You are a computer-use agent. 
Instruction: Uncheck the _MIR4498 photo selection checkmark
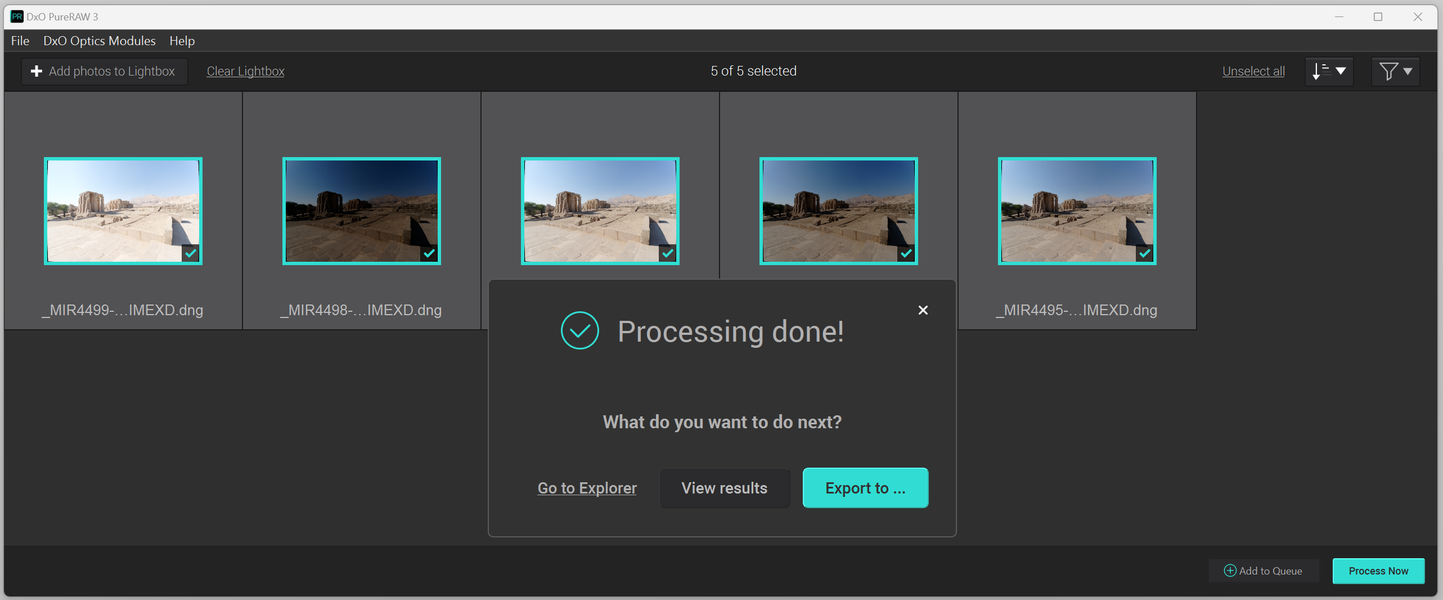pyautogui.click(x=429, y=254)
